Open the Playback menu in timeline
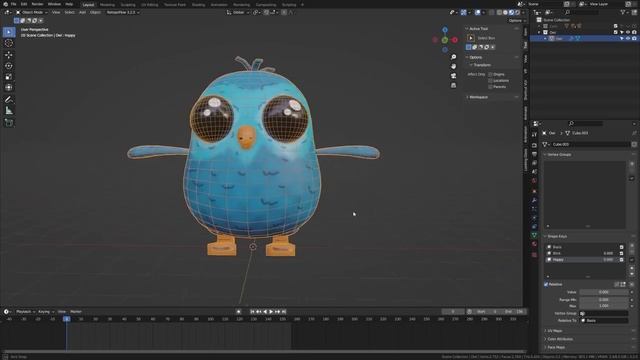The width and height of the screenshot is (640, 360). tap(25, 311)
